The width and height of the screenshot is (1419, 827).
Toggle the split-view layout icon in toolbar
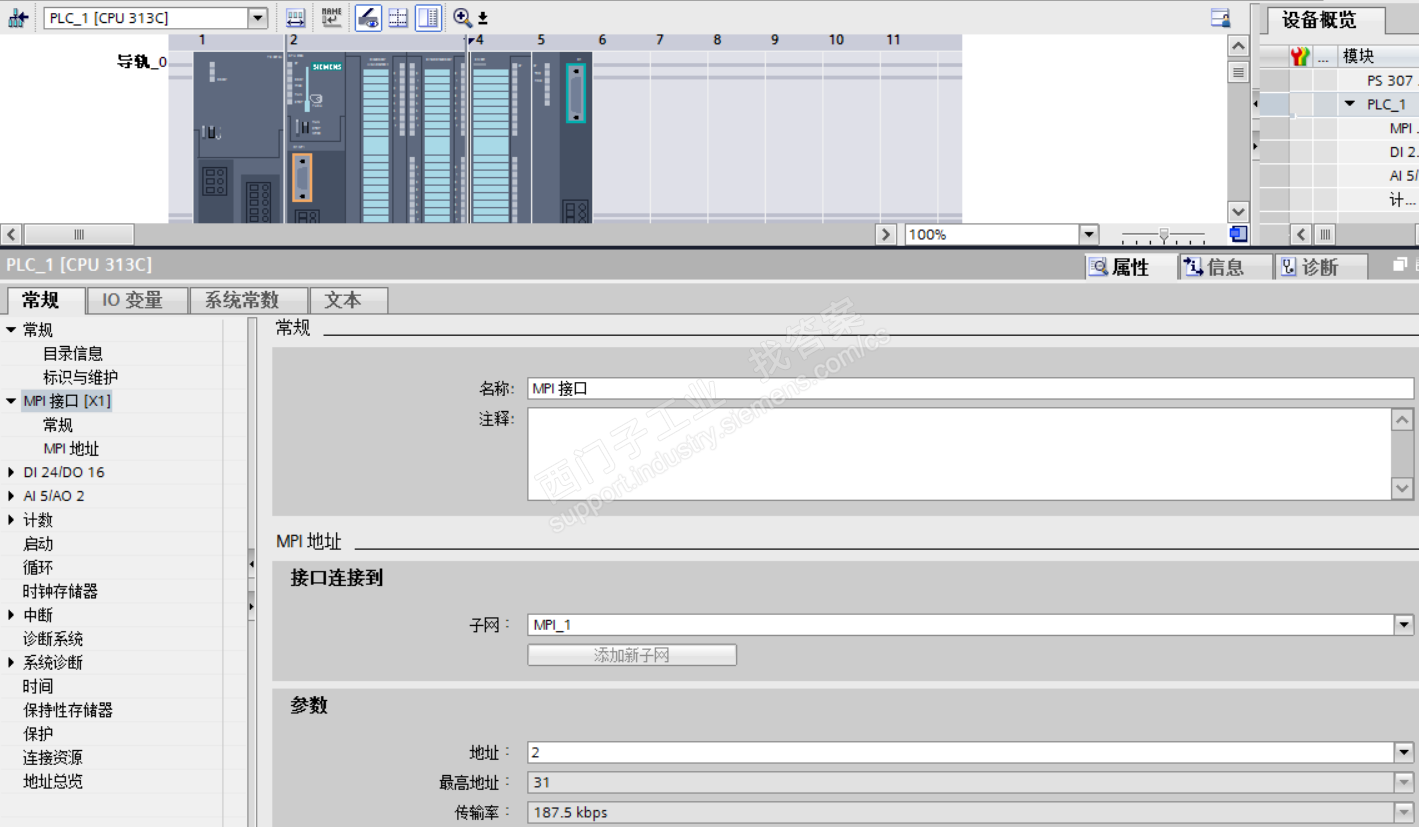click(x=428, y=18)
